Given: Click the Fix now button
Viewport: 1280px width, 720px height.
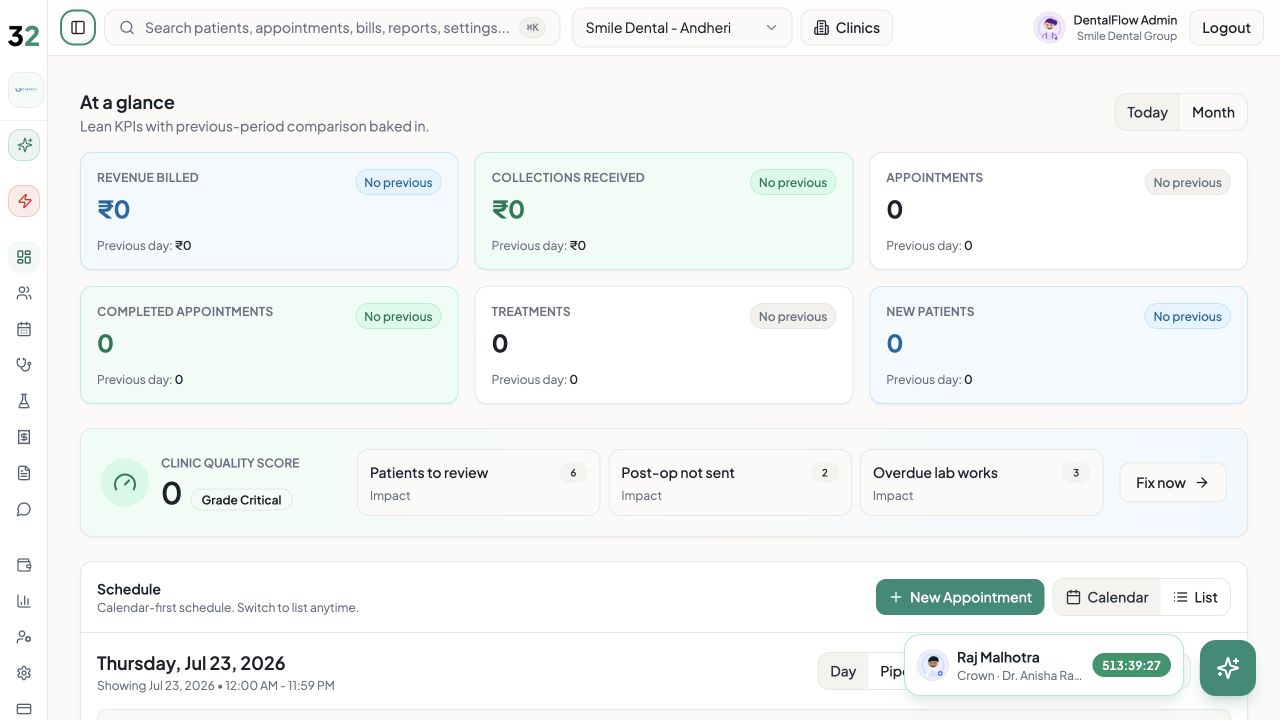Looking at the screenshot, I should [1173, 483].
